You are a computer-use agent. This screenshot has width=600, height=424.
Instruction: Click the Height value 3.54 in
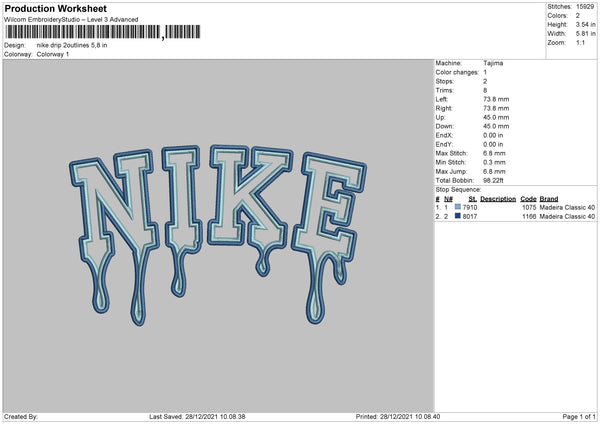pos(585,24)
